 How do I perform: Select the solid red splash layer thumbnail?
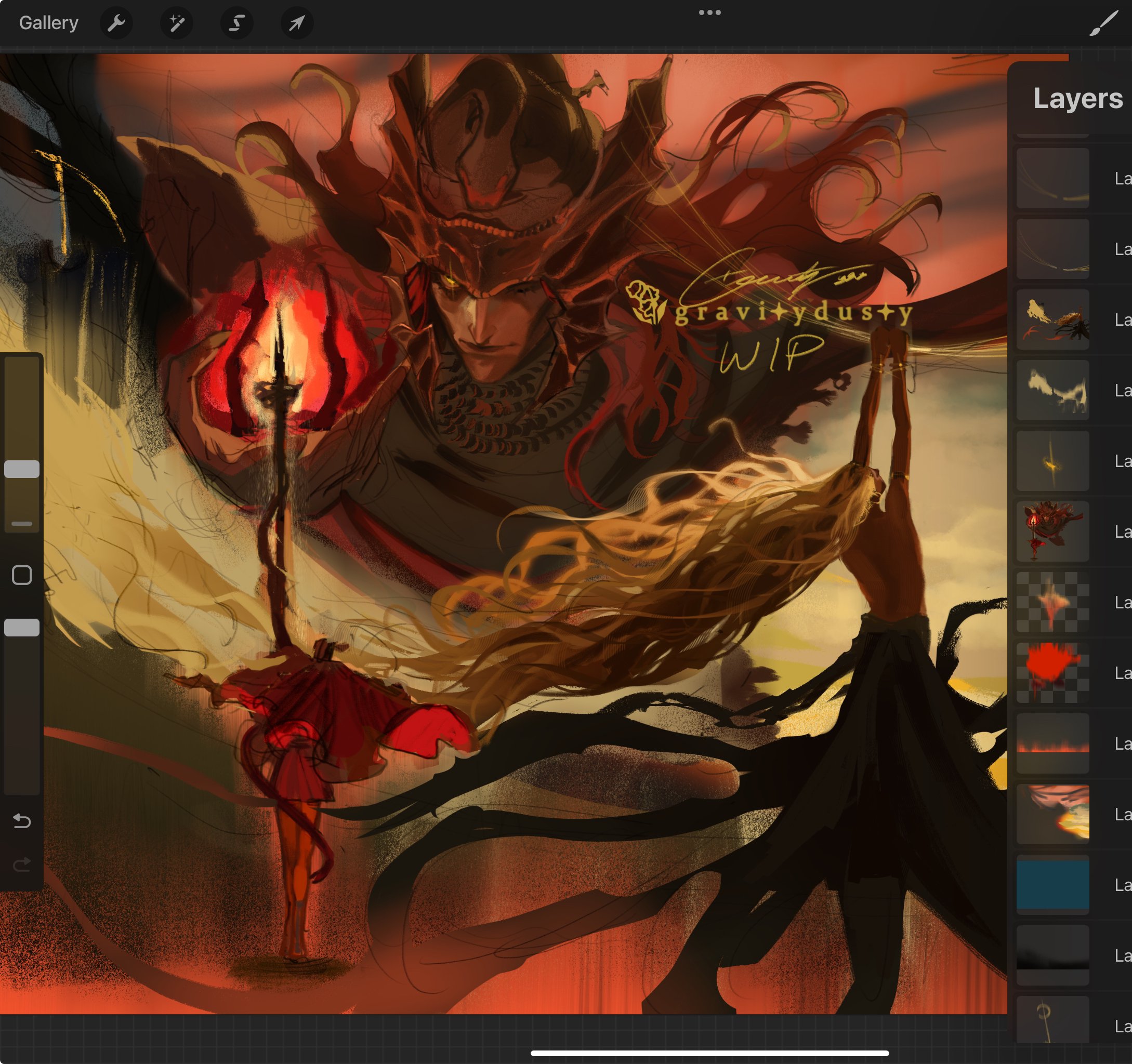coord(1052,672)
